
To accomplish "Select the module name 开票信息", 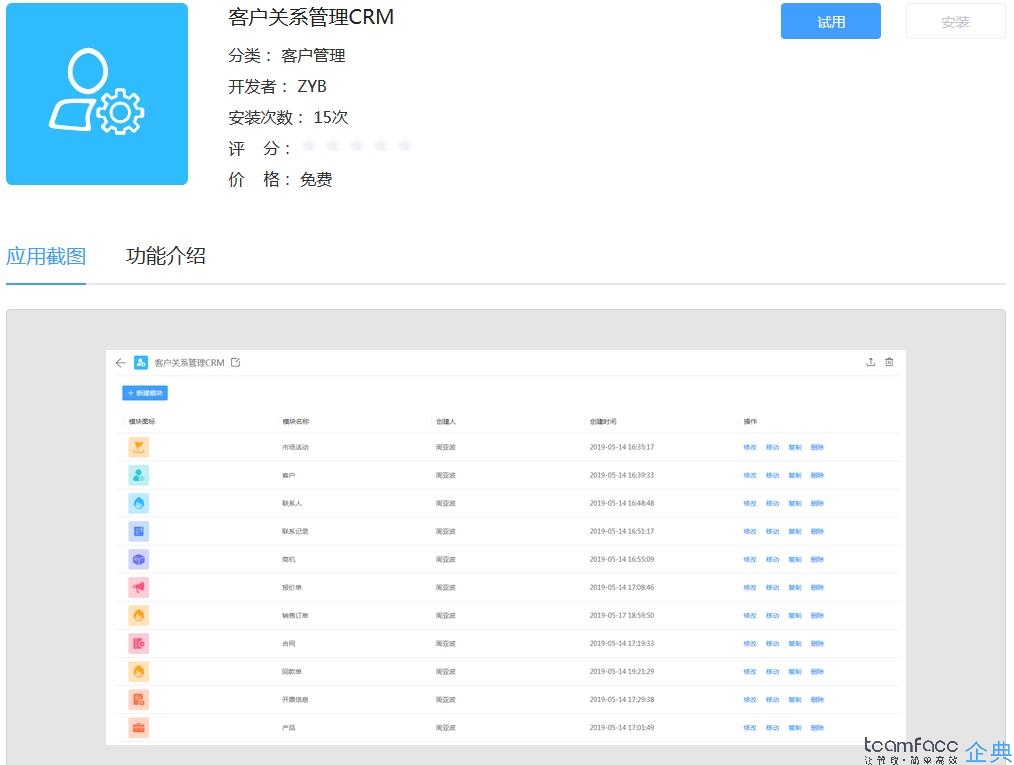I will (x=295, y=700).
